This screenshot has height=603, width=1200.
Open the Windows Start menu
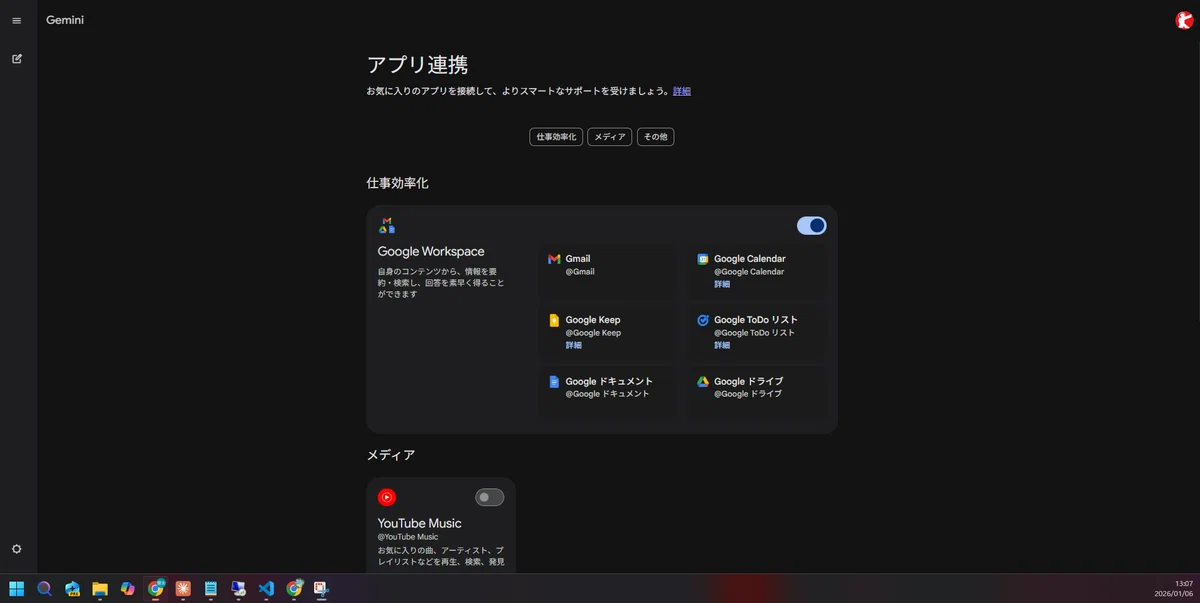pos(16,588)
